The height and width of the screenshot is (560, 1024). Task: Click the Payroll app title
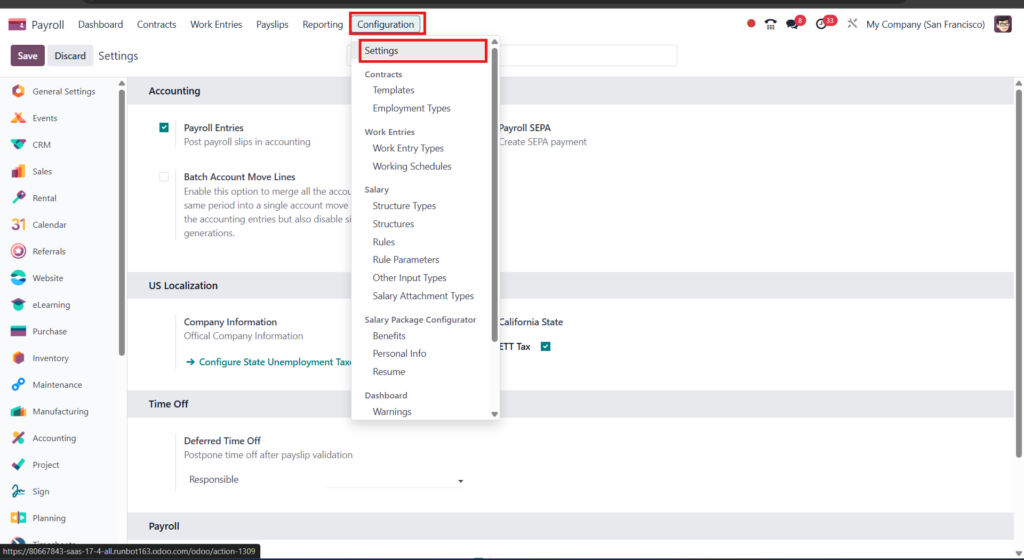tap(48, 25)
